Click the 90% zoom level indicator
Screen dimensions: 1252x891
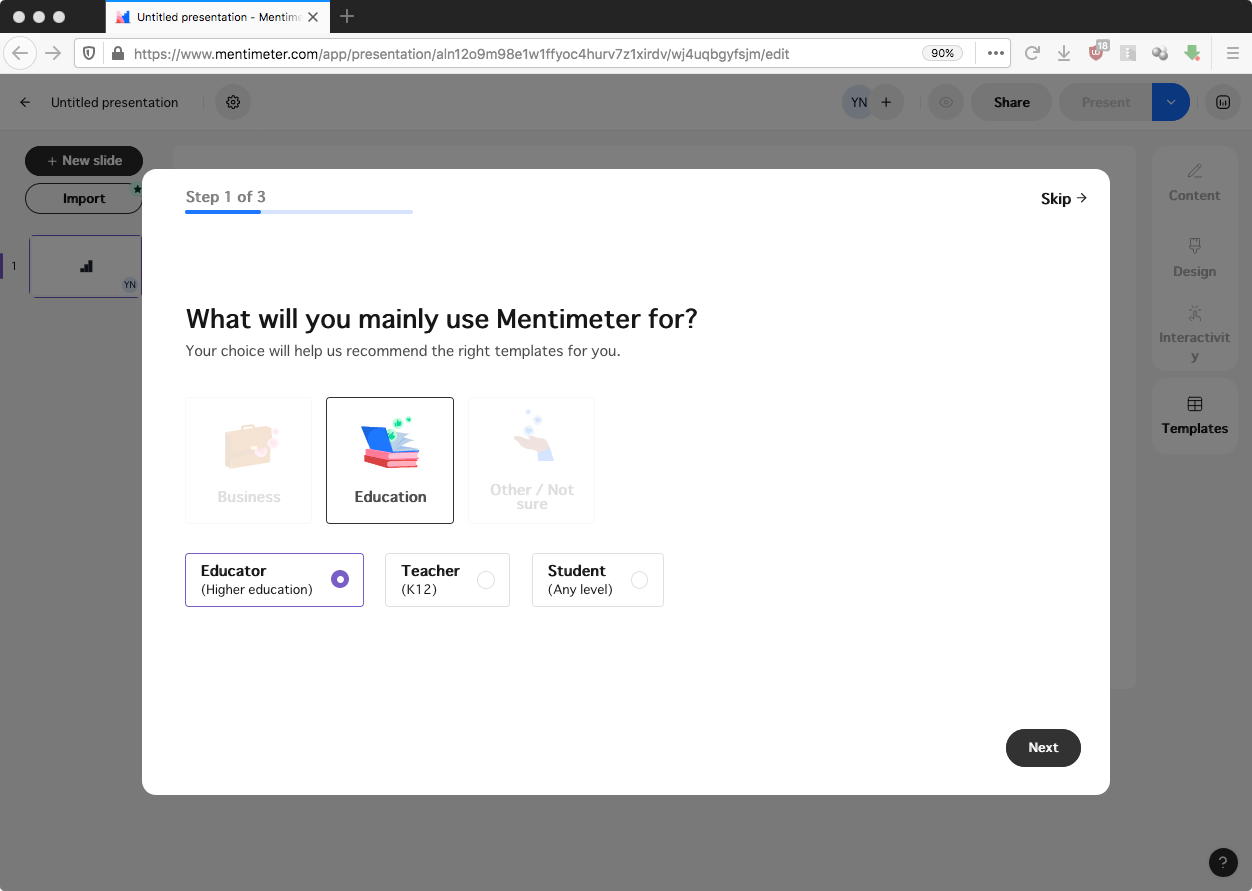tap(943, 54)
